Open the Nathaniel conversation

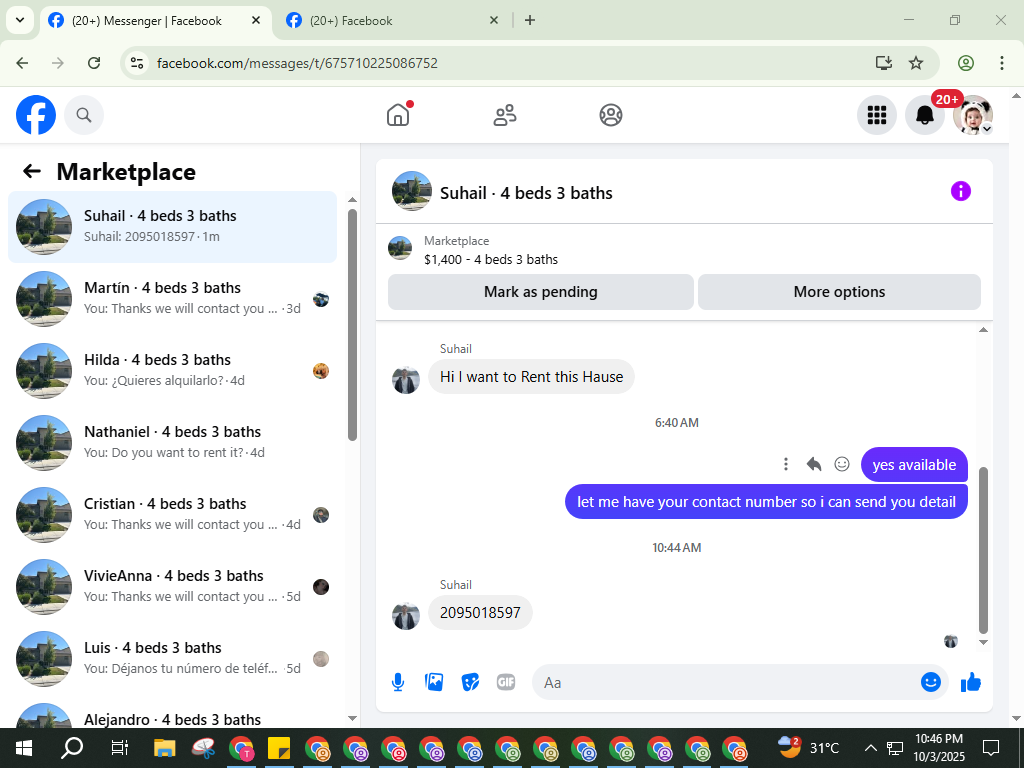(172, 442)
